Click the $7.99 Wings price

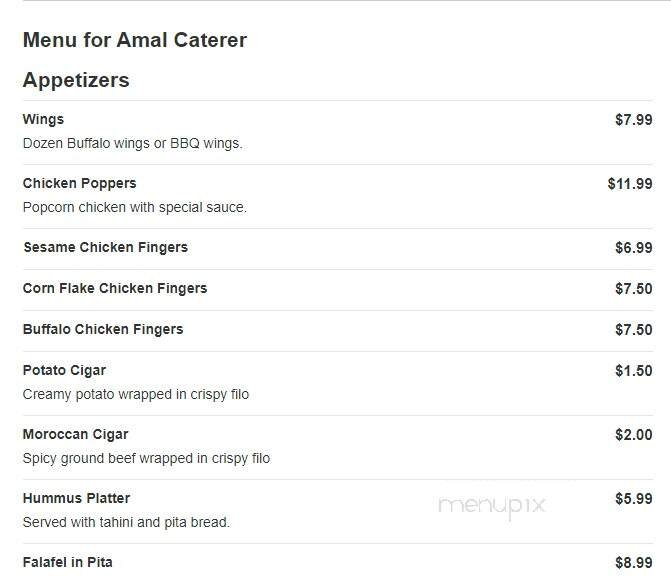pyautogui.click(x=633, y=120)
